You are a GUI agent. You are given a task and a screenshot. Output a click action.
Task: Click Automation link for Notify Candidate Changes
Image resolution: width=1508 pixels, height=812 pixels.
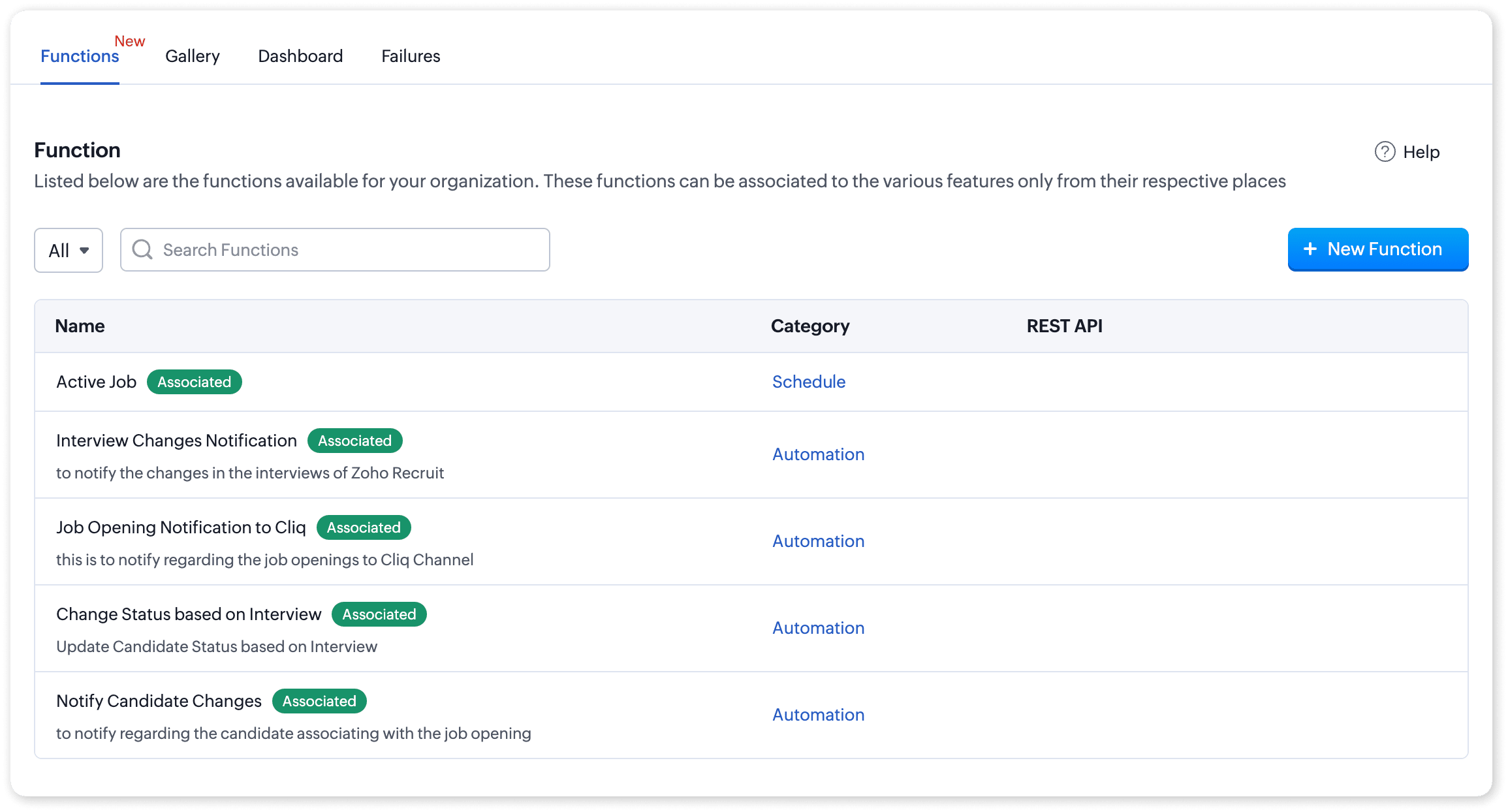tap(818, 715)
